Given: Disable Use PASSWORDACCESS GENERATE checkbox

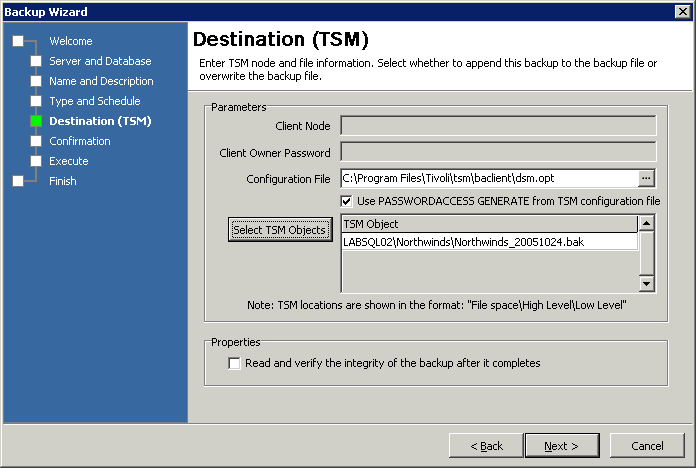Looking at the screenshot, I should [x=347, y=201].
